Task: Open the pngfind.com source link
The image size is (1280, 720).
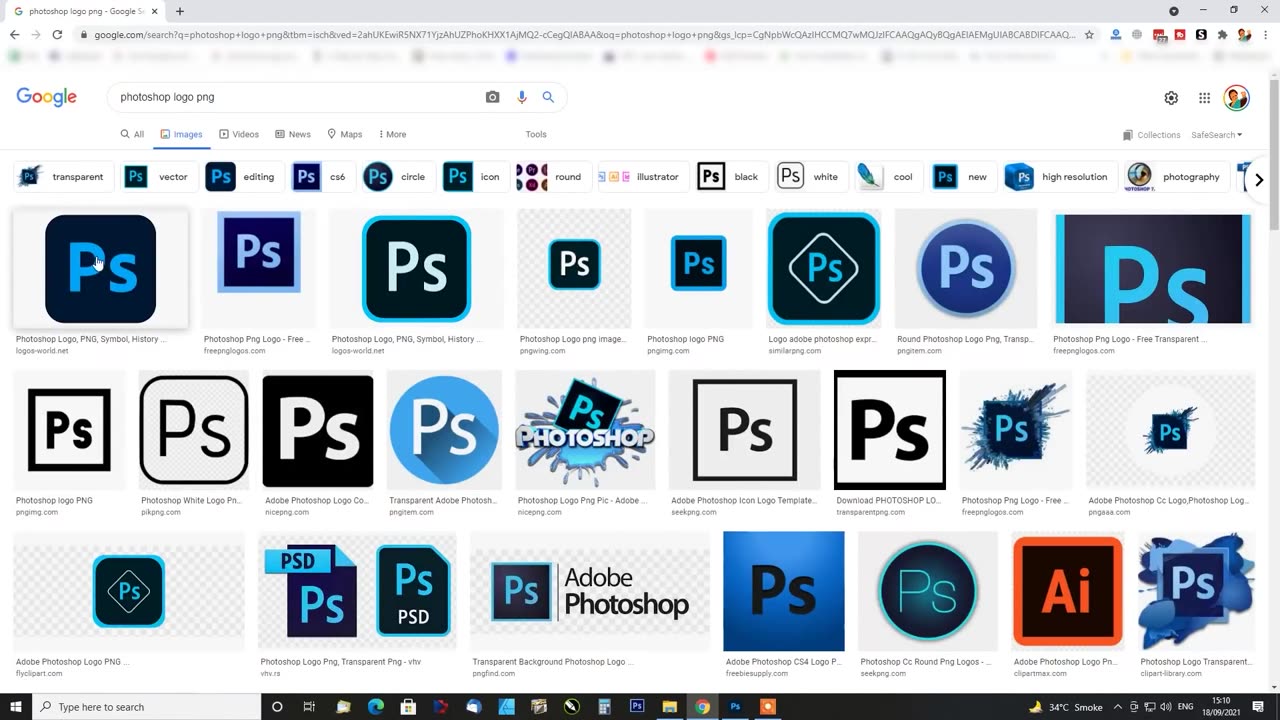Action: tap(492, 673)
